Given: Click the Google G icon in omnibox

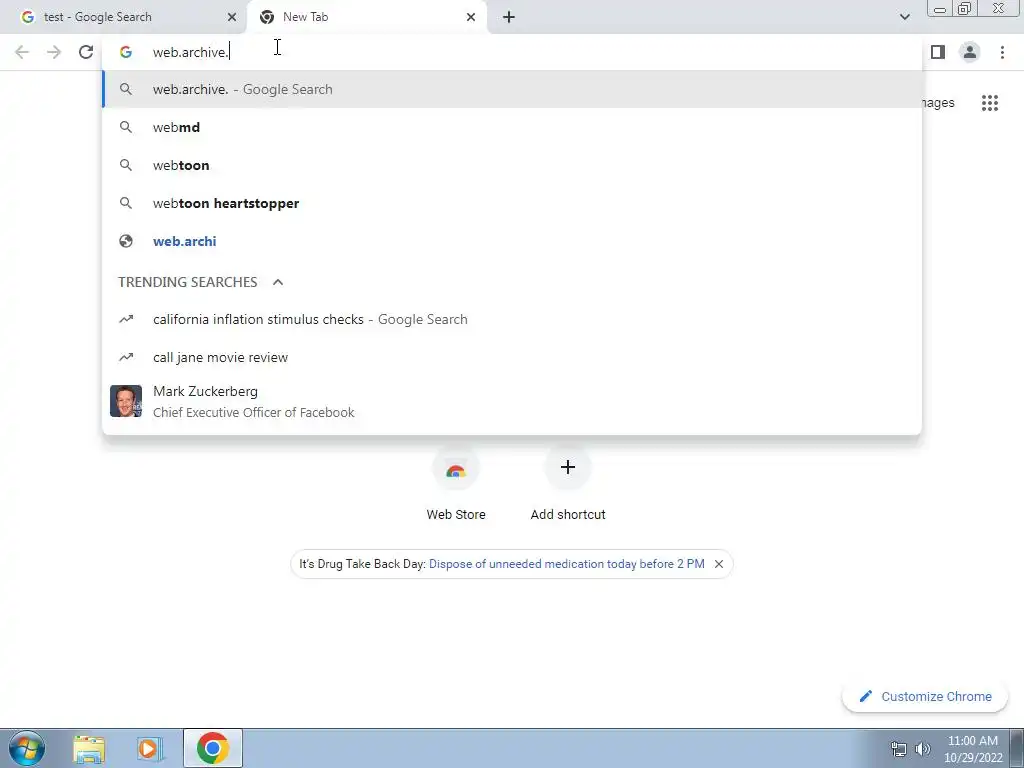Looking at the screenshot, I should pyautogui.click(x=126, y=52).
